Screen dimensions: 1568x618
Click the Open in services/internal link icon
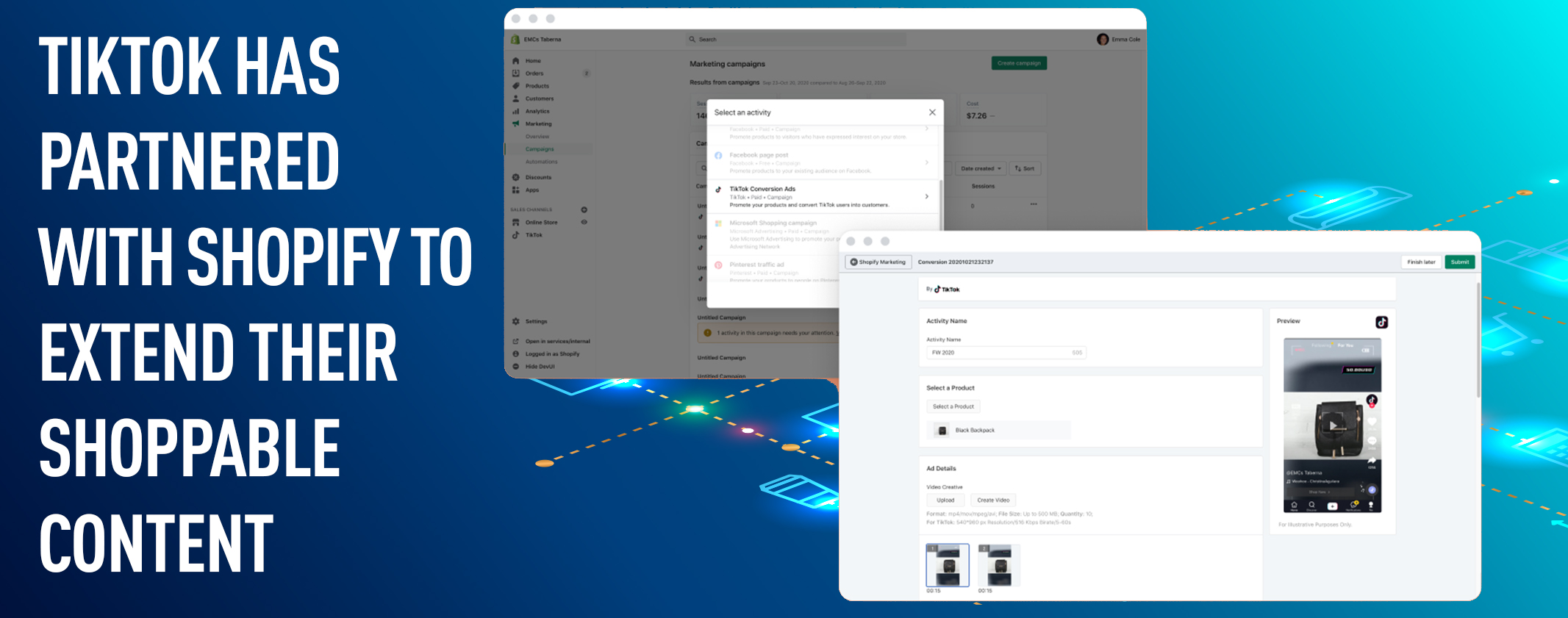[x=516, y=341]
